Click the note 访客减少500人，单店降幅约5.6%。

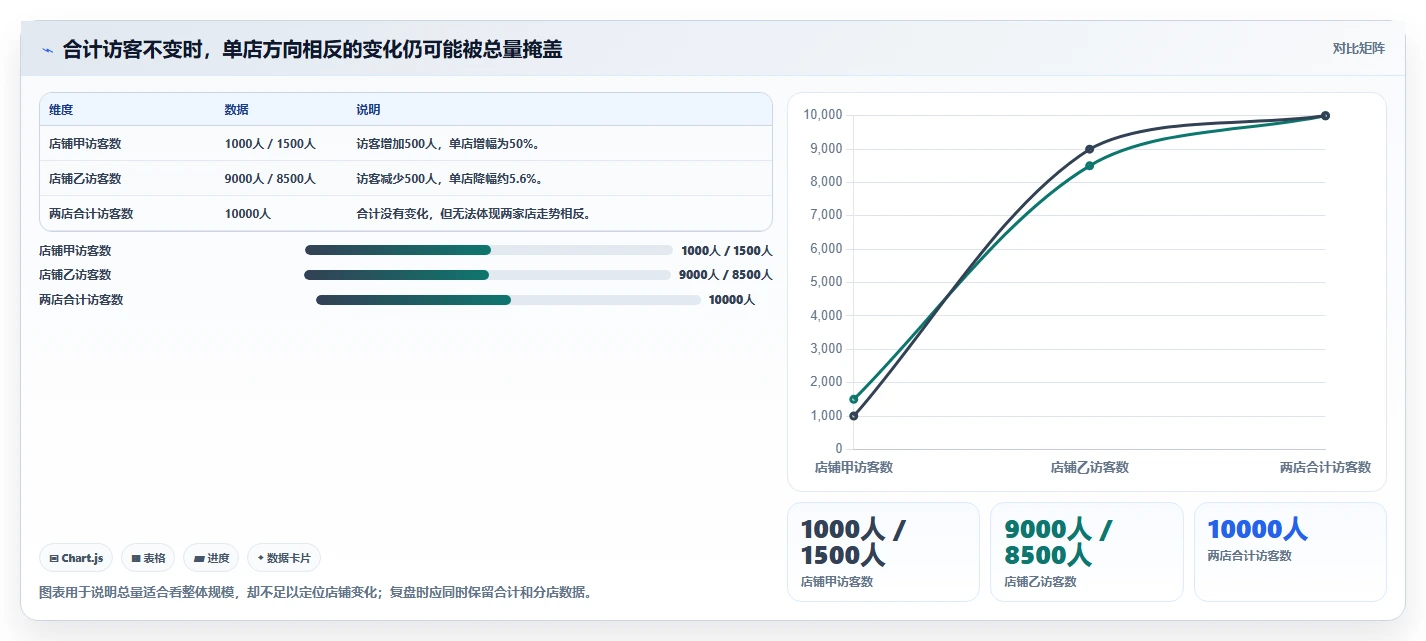452,179
